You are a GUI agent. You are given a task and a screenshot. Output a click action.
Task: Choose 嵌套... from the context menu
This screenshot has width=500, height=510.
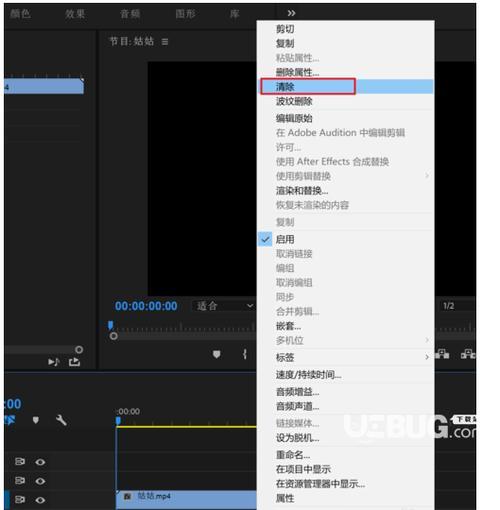[346, 326]
